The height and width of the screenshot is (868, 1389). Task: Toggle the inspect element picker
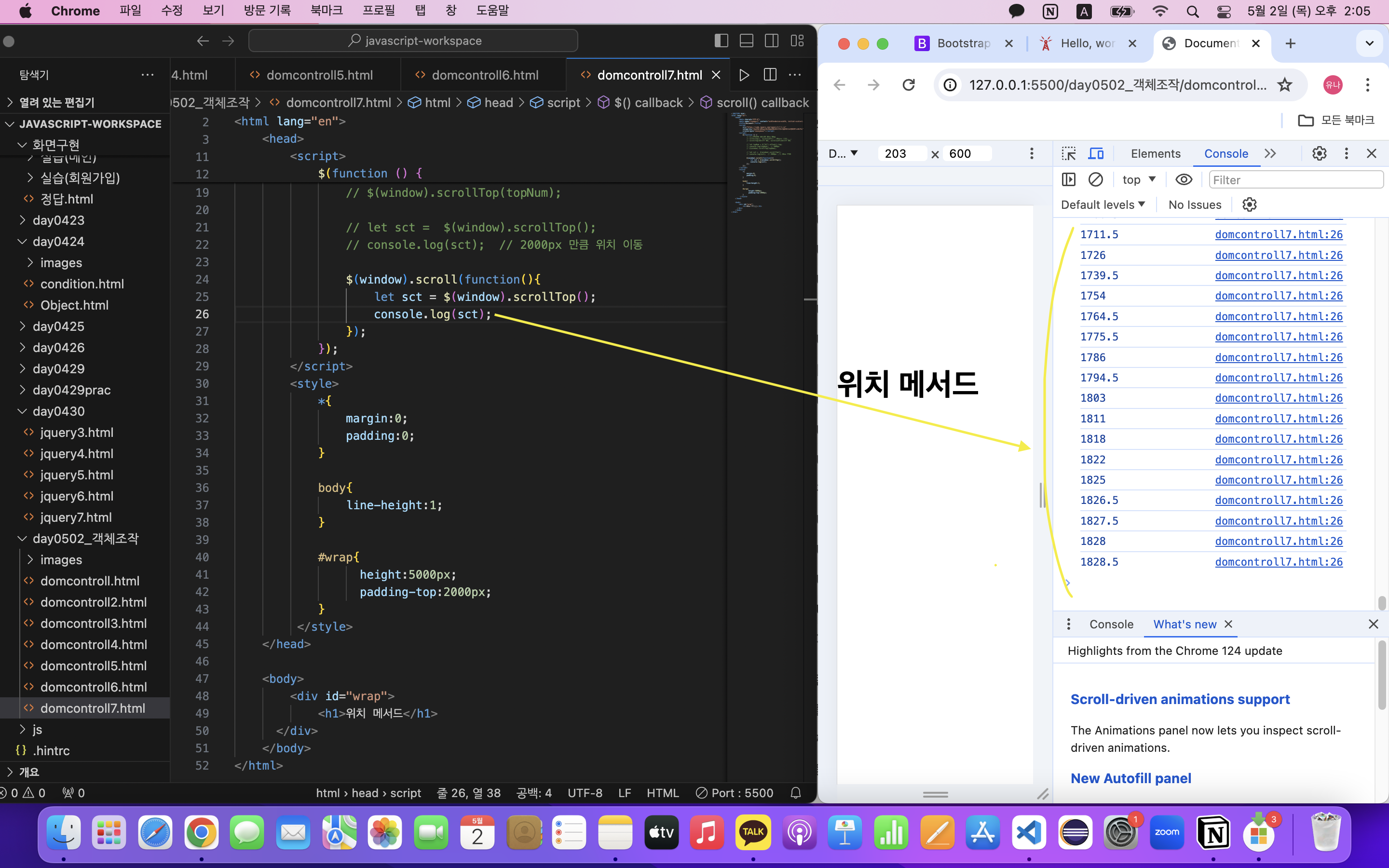click(1069, 153)
